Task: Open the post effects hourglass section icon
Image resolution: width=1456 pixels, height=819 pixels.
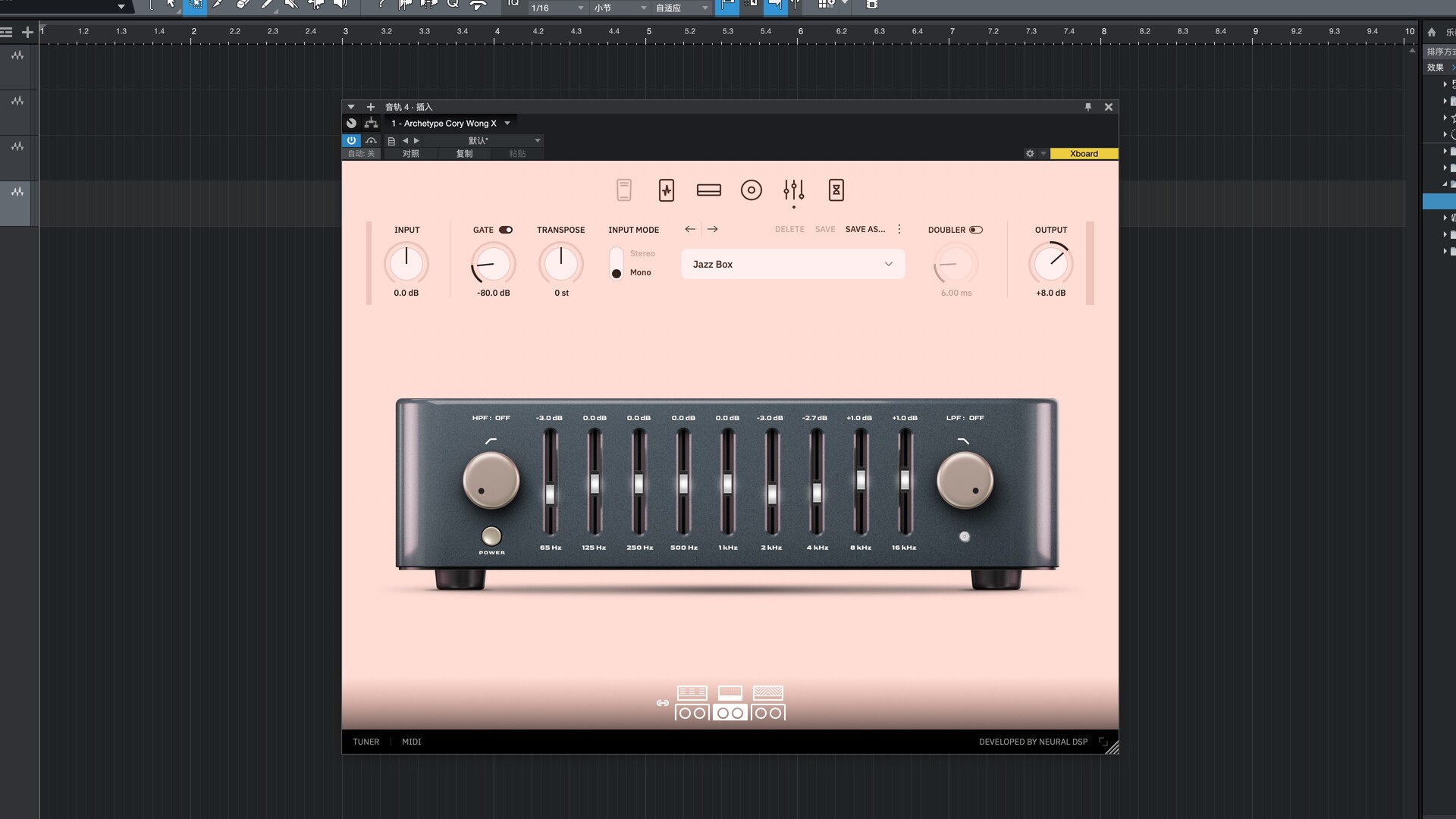Action: coord(836,190)
